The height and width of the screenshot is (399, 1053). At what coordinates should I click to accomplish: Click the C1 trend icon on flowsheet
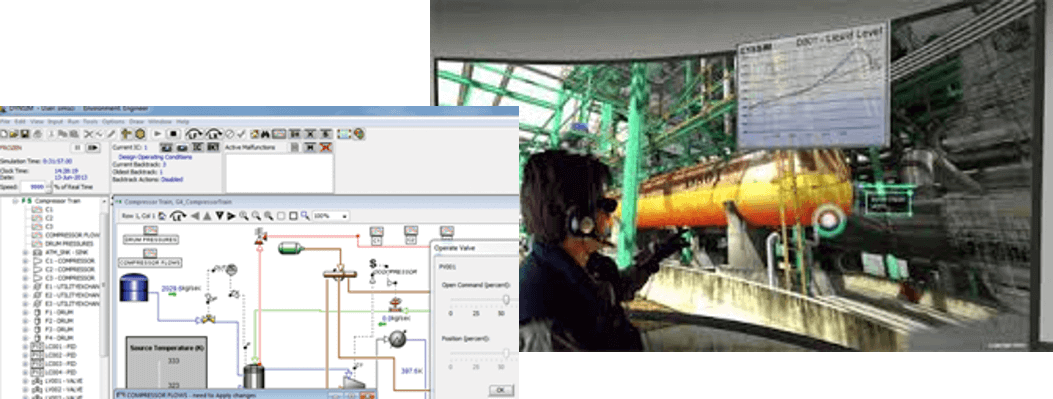click(x=377, y=232)
